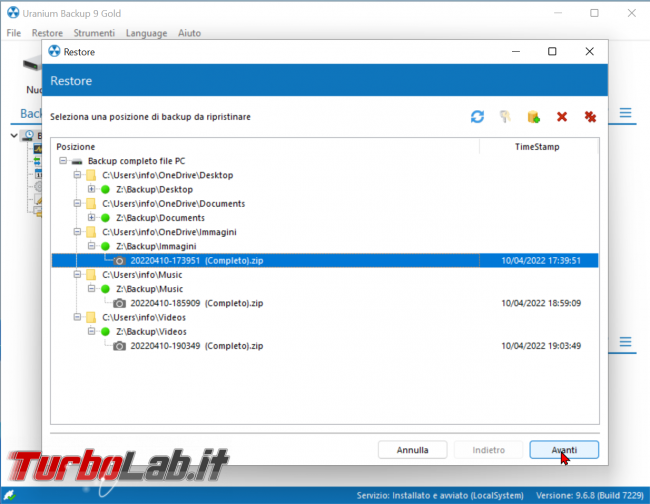
Task: Click green status dot beside Z:\Backup\Videos
Action: [105, 332]
